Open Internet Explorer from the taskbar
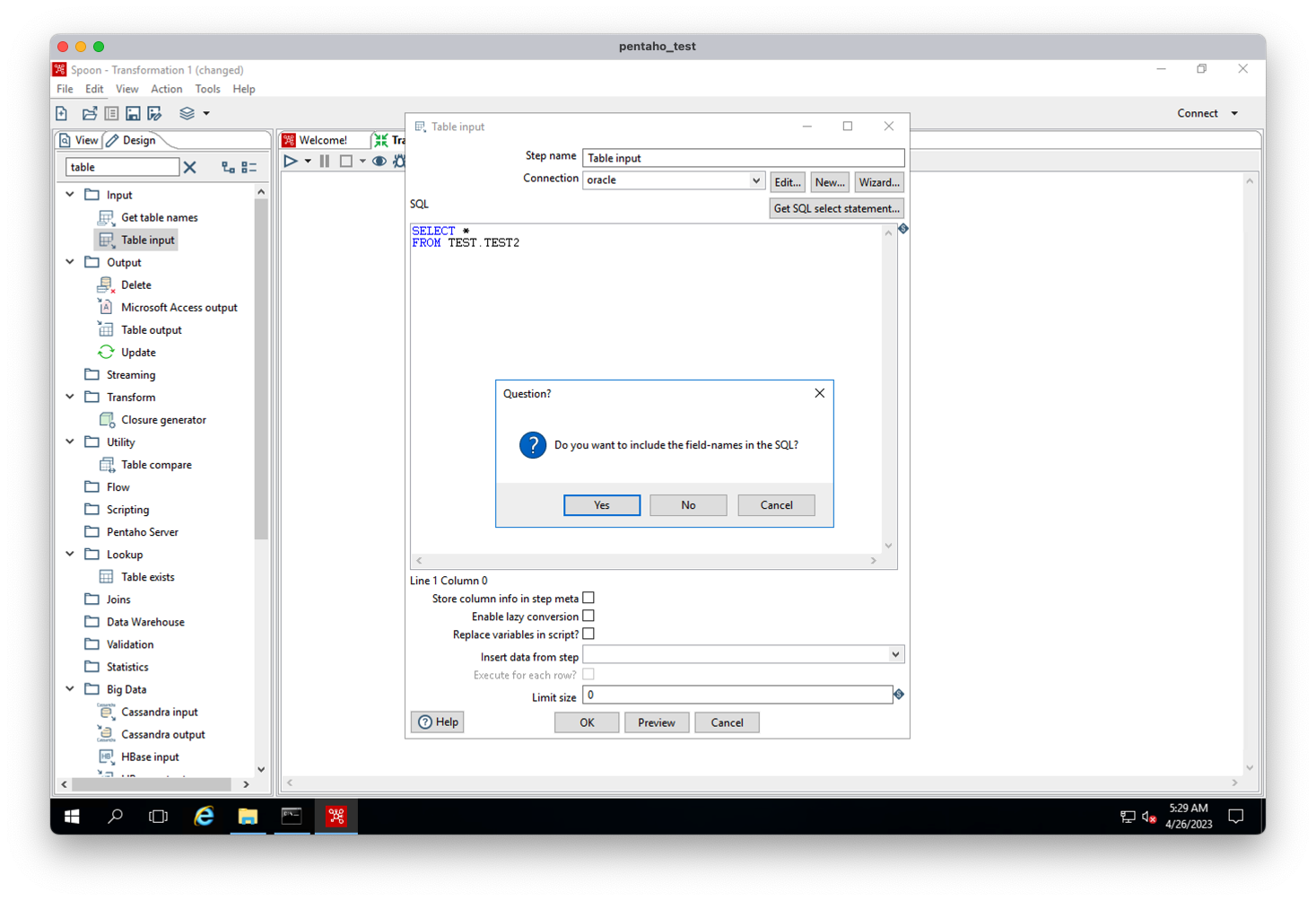Screen dimensions: 1316x901 pyautogui.click(x=204, y=816)
